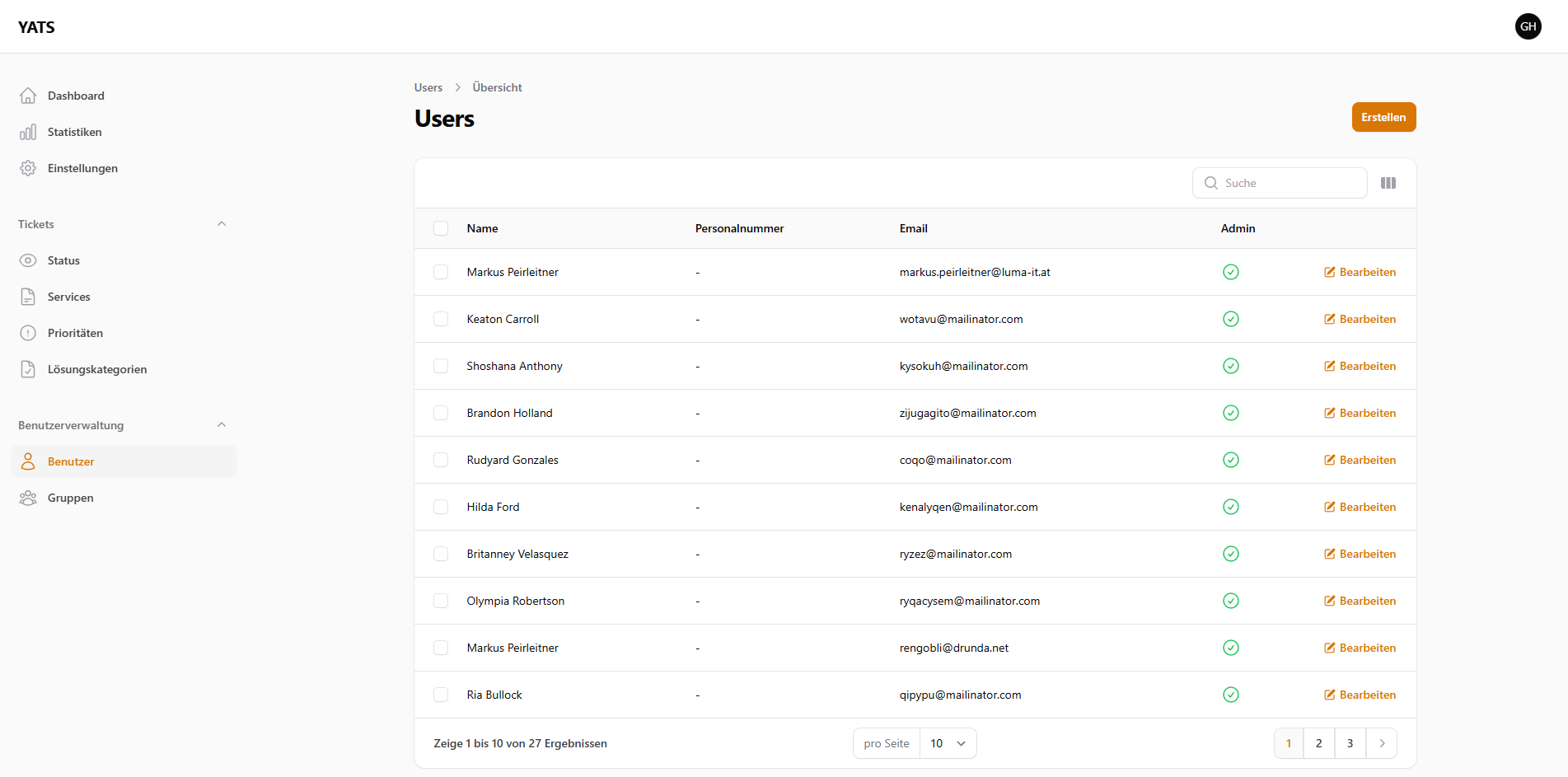Go to pagination page 2
1568x777 pixels.
pos(1318,743)
